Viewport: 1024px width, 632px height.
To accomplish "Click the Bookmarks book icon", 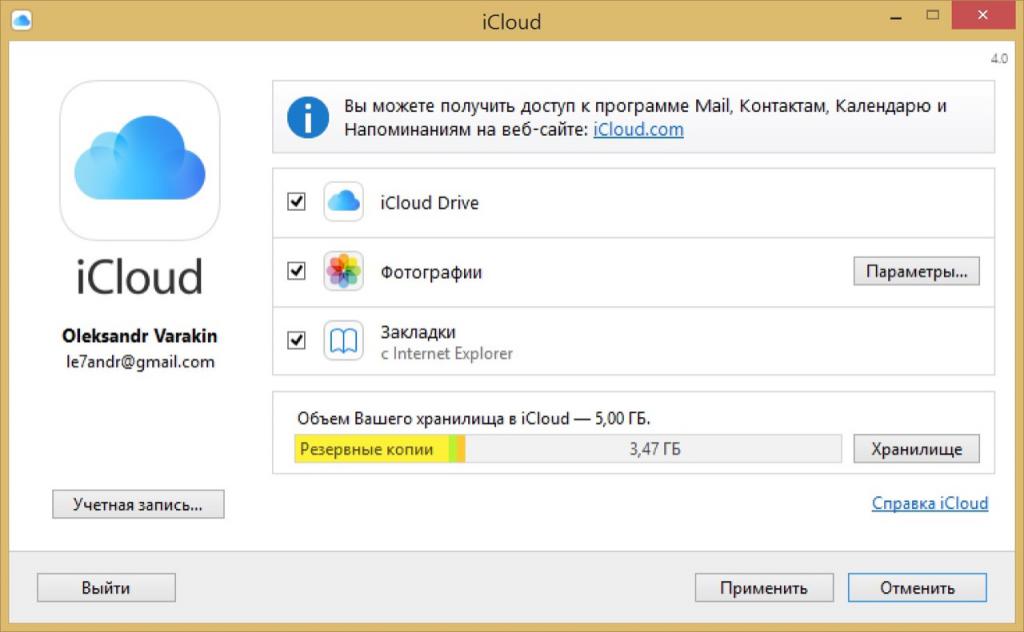I will tap(343, 341).
